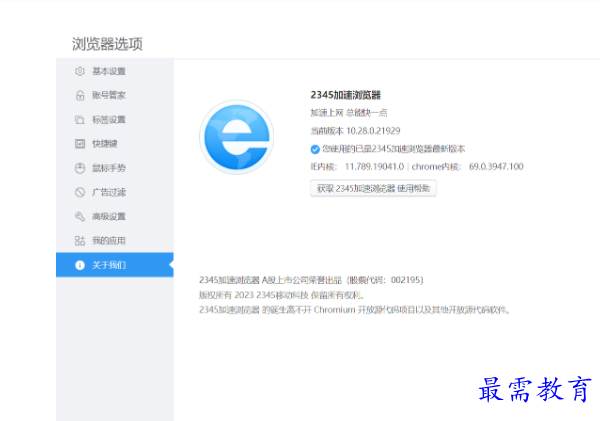Click the 浏览器选项 page heading
This screenshot has height=421, width=600.
tap(108, 44)
